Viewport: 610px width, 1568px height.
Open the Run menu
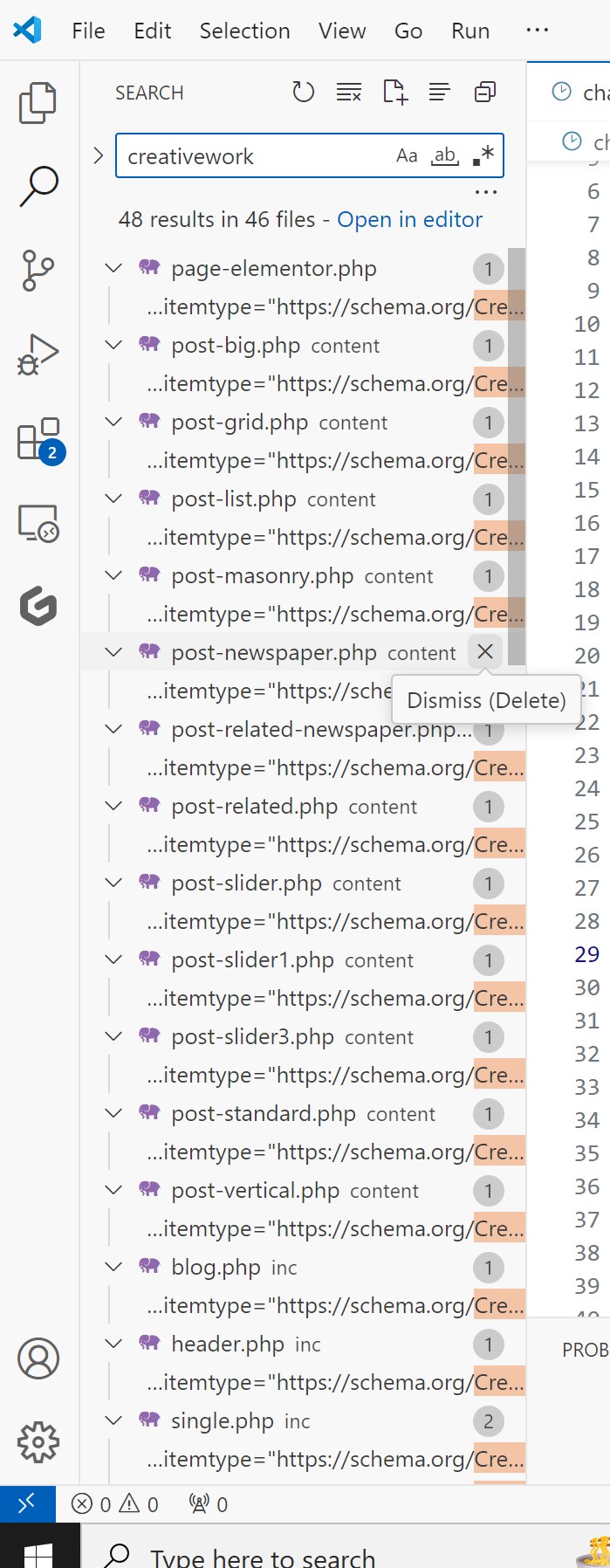pos(470,31)
